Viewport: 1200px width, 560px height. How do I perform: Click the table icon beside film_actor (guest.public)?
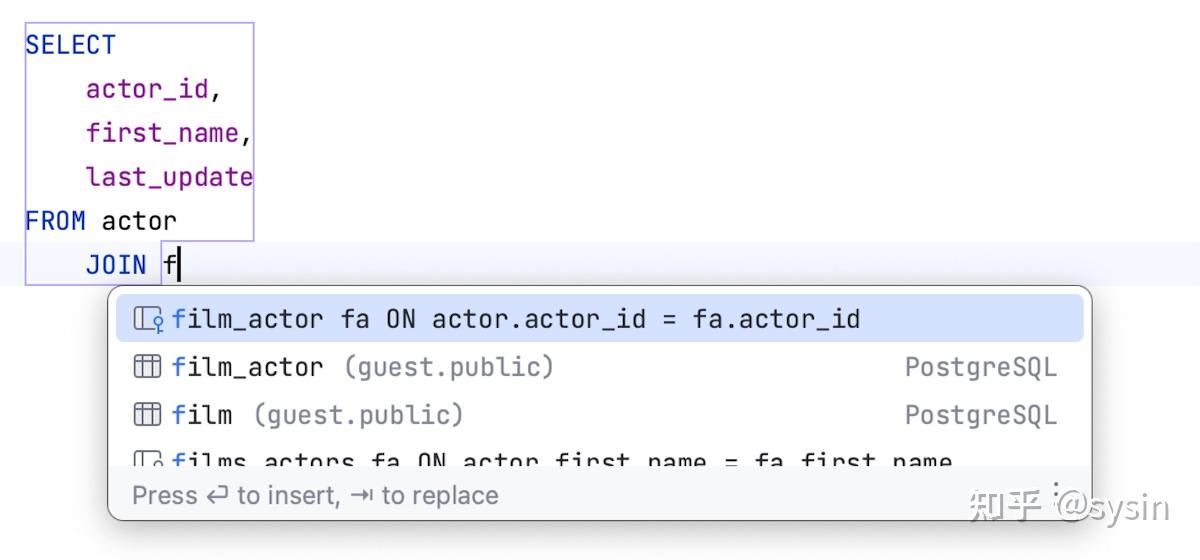[x=147, y=367]
